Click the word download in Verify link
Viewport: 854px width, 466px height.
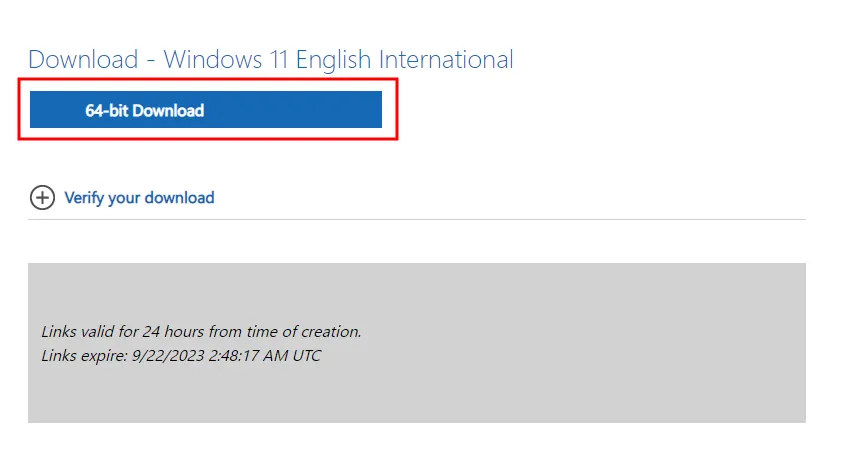pos(179,198)
